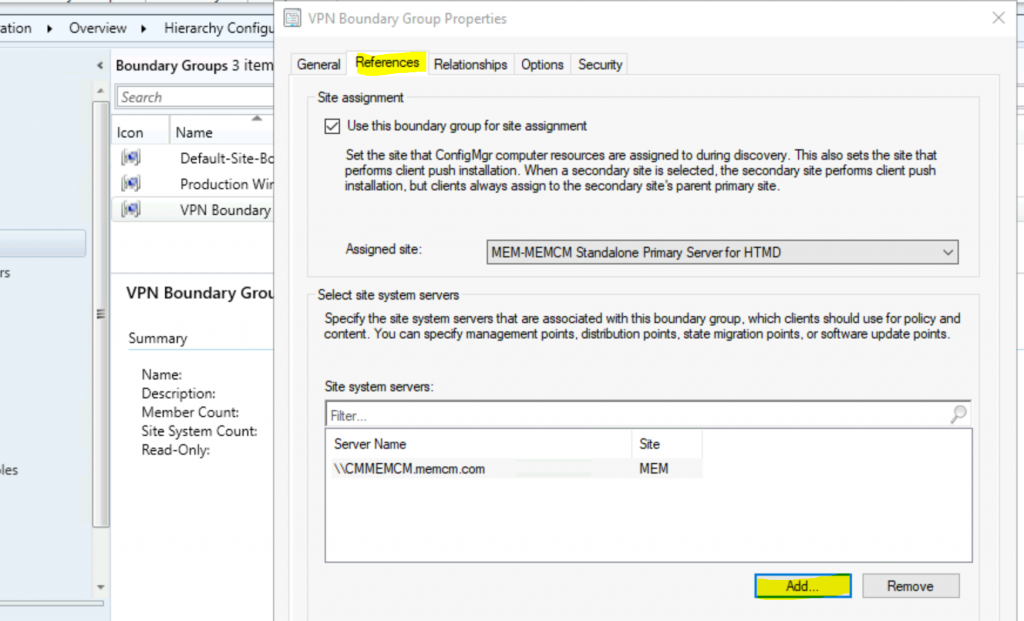This screenshot has height=621, width=1024.
Task: Open the Relationships tab
Action: point(470,64)
